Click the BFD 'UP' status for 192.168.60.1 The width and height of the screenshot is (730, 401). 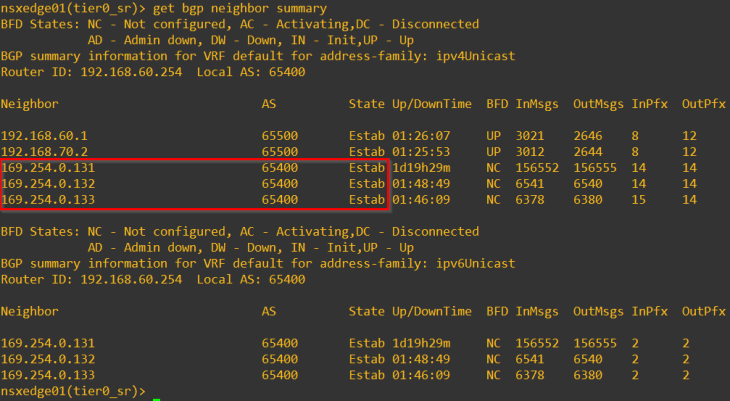(492, 135)
